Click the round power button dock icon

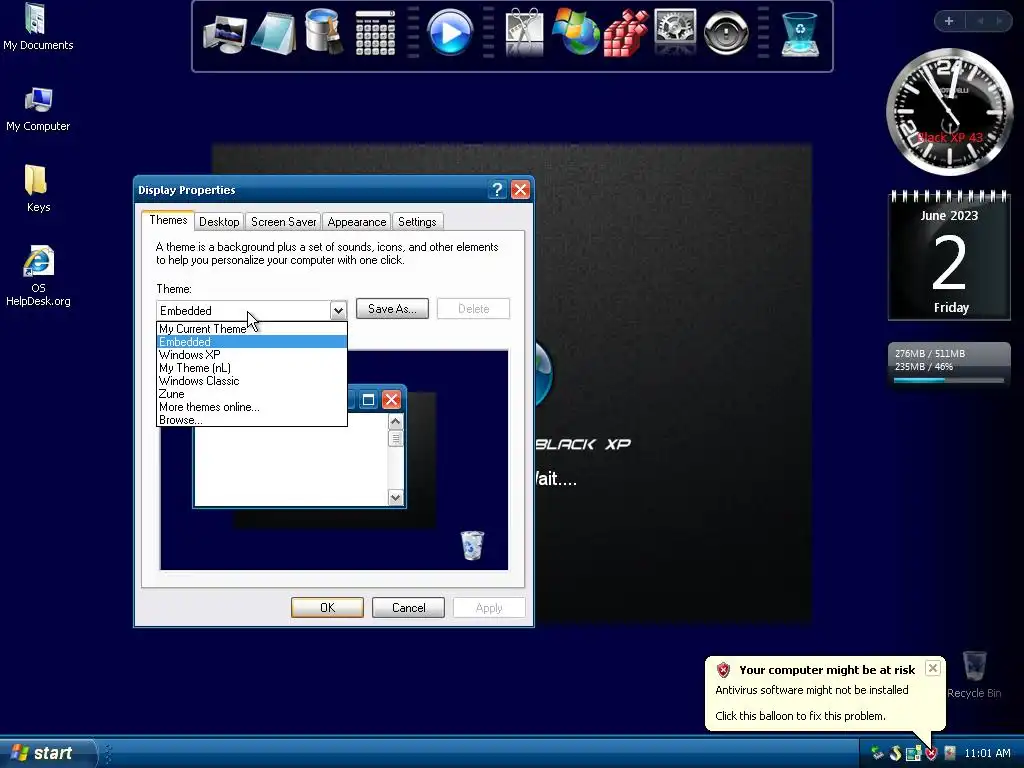tap(725, 32)
